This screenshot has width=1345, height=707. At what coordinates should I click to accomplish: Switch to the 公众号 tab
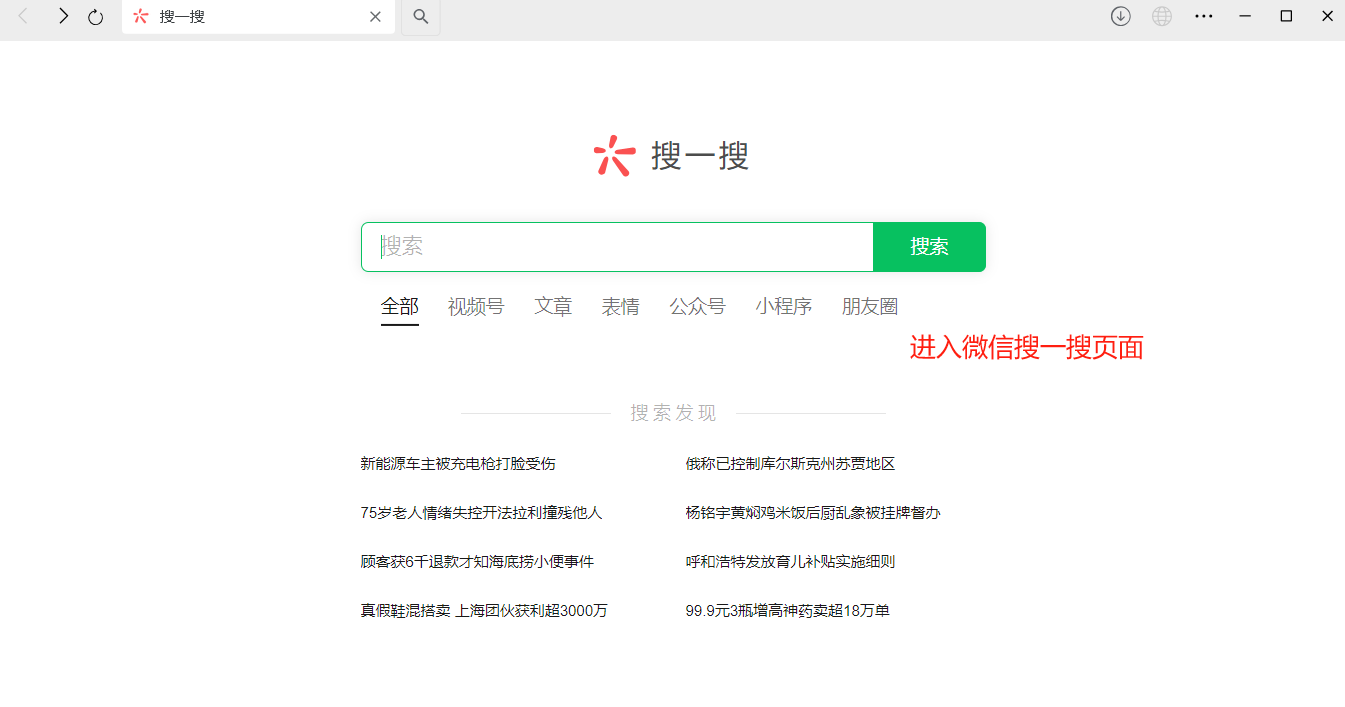pos(698,307)
